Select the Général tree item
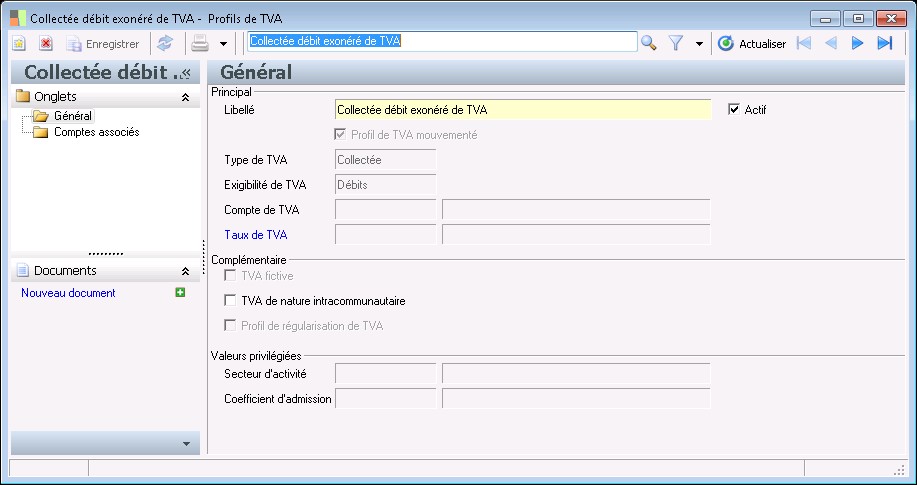Viewport: 917px width, 485px height. [73, 116]
